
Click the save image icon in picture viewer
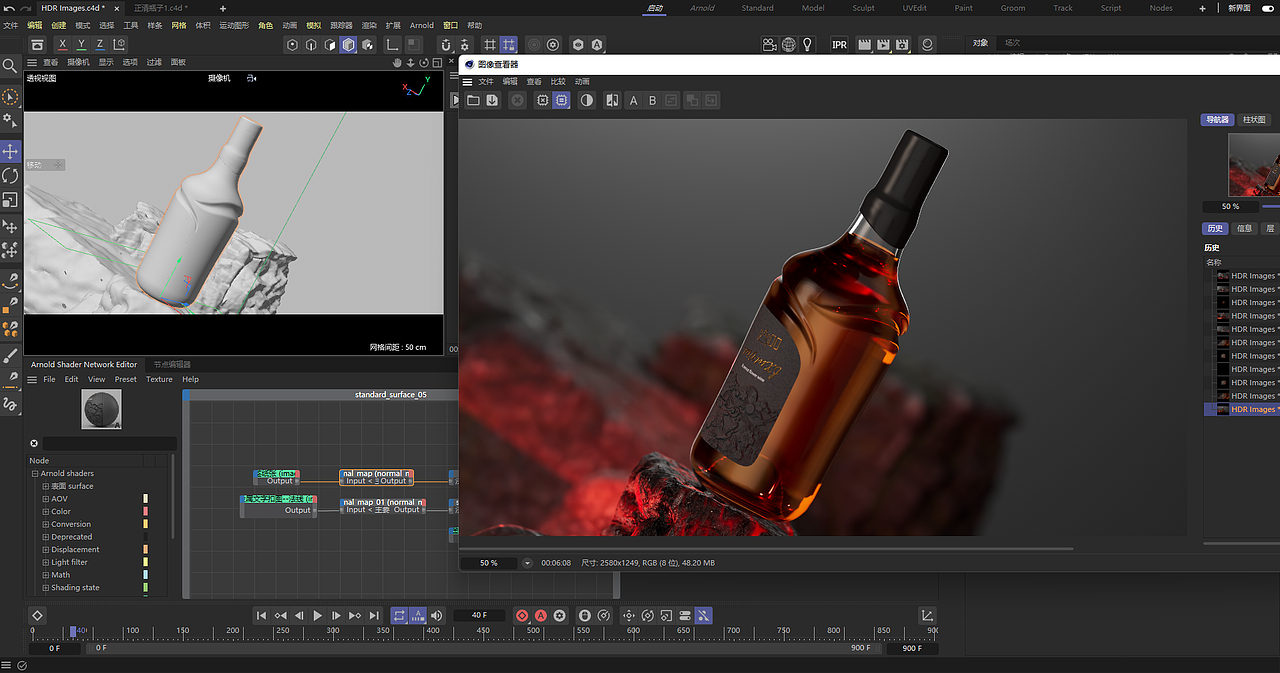point(492,100)
